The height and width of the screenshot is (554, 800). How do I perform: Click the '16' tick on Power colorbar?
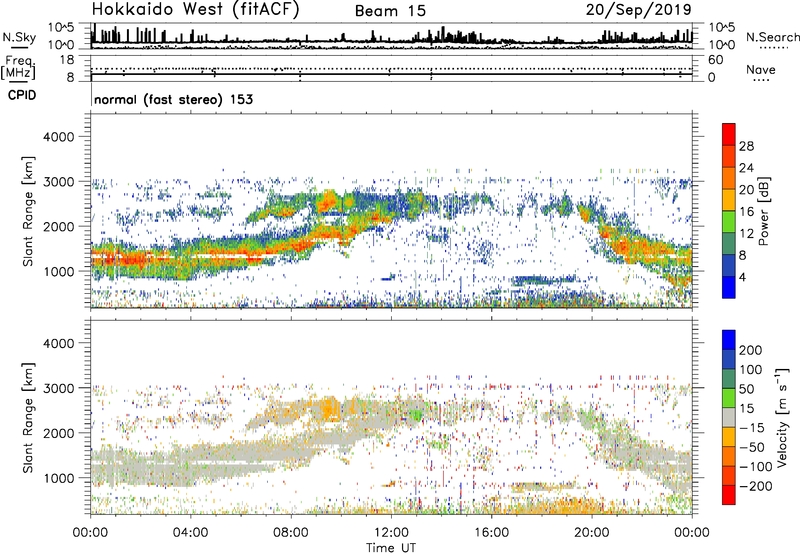[746, 212]
